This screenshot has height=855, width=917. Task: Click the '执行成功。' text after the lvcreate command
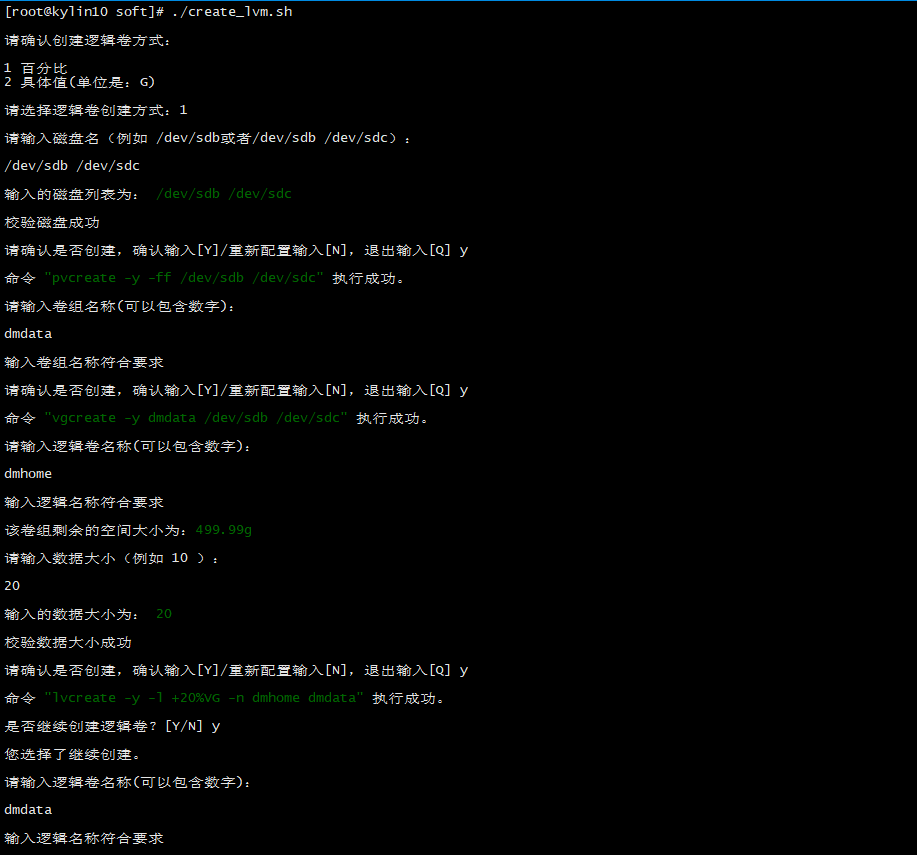pyautogui.click(x=408, y=698)
